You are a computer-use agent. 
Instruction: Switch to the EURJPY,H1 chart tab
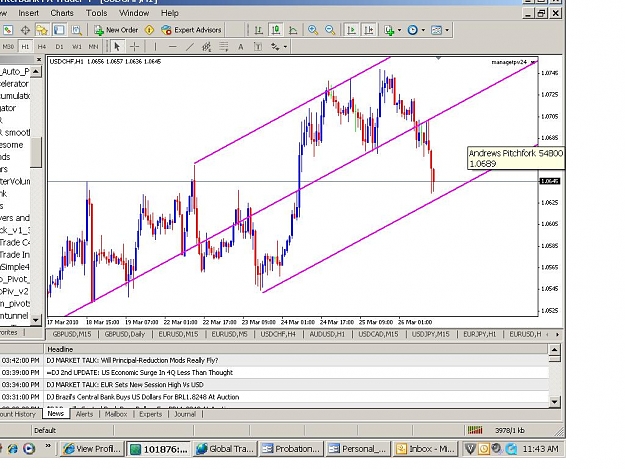pyautogui.click(x=480, y=334)
